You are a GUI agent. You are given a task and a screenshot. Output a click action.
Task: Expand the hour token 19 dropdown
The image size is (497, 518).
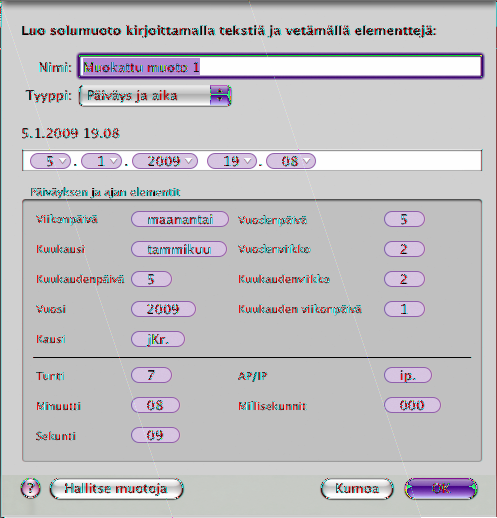247,161
